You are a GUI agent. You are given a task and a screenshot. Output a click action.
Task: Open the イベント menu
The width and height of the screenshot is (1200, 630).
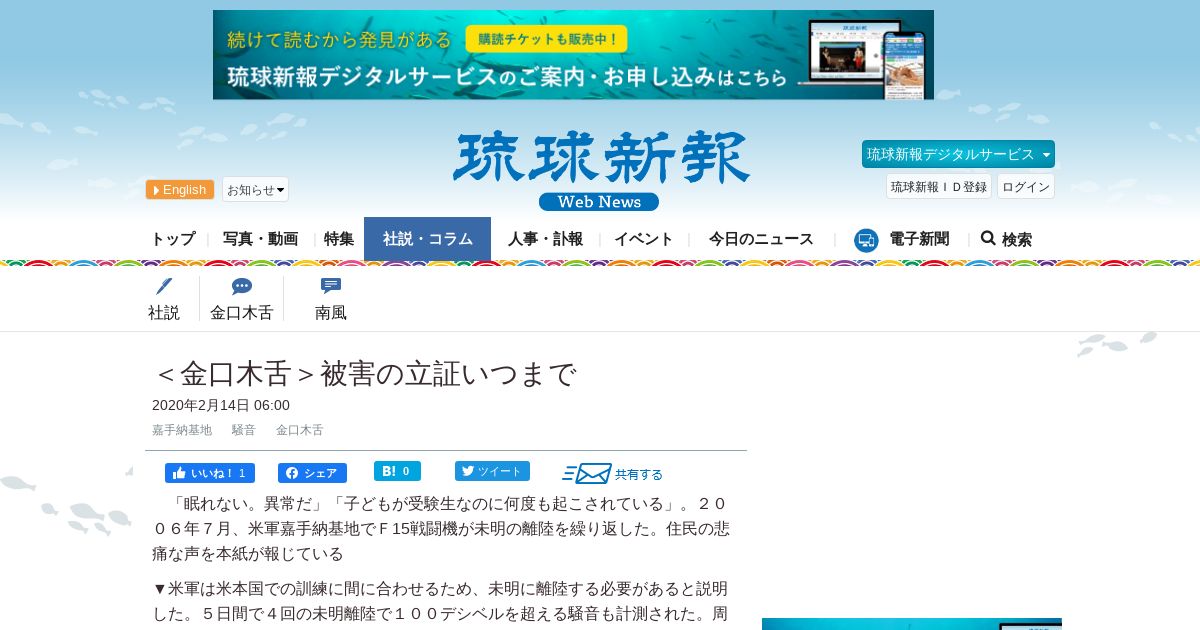tap(644, 239)
